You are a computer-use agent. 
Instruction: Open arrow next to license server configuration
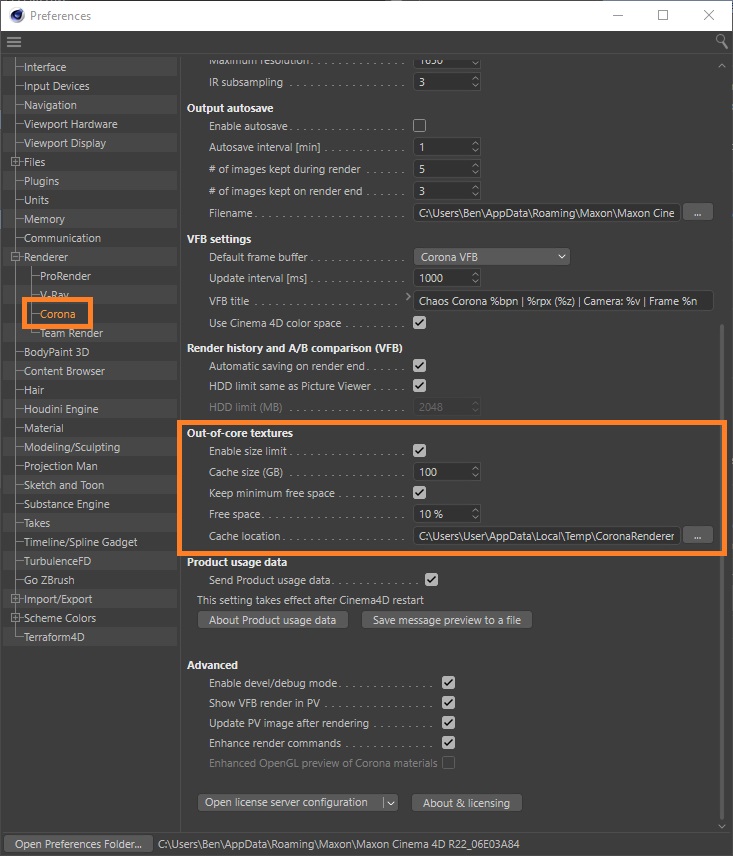coord(390,802)
